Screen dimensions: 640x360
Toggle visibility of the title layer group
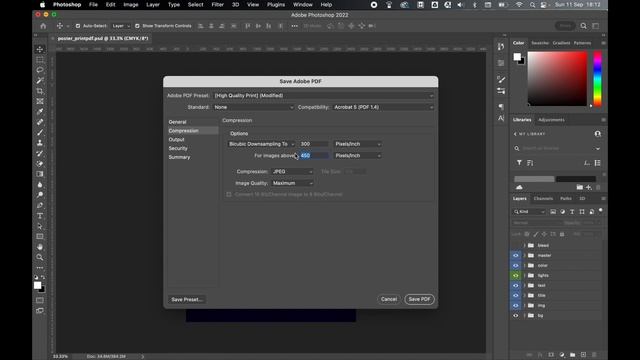point(516,296)
